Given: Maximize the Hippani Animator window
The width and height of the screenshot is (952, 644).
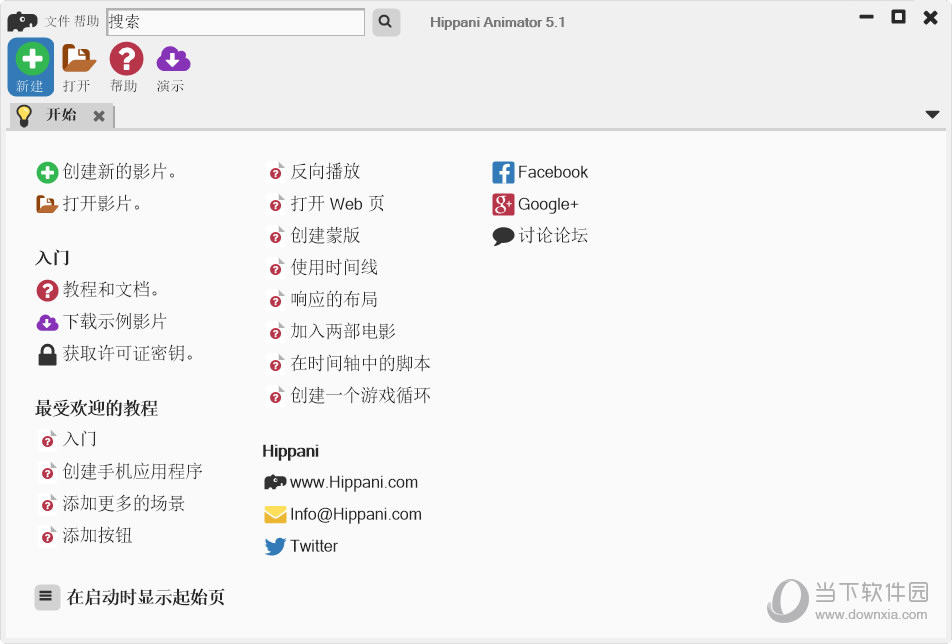Looking at the screenshot, I should tap(898, 17).
